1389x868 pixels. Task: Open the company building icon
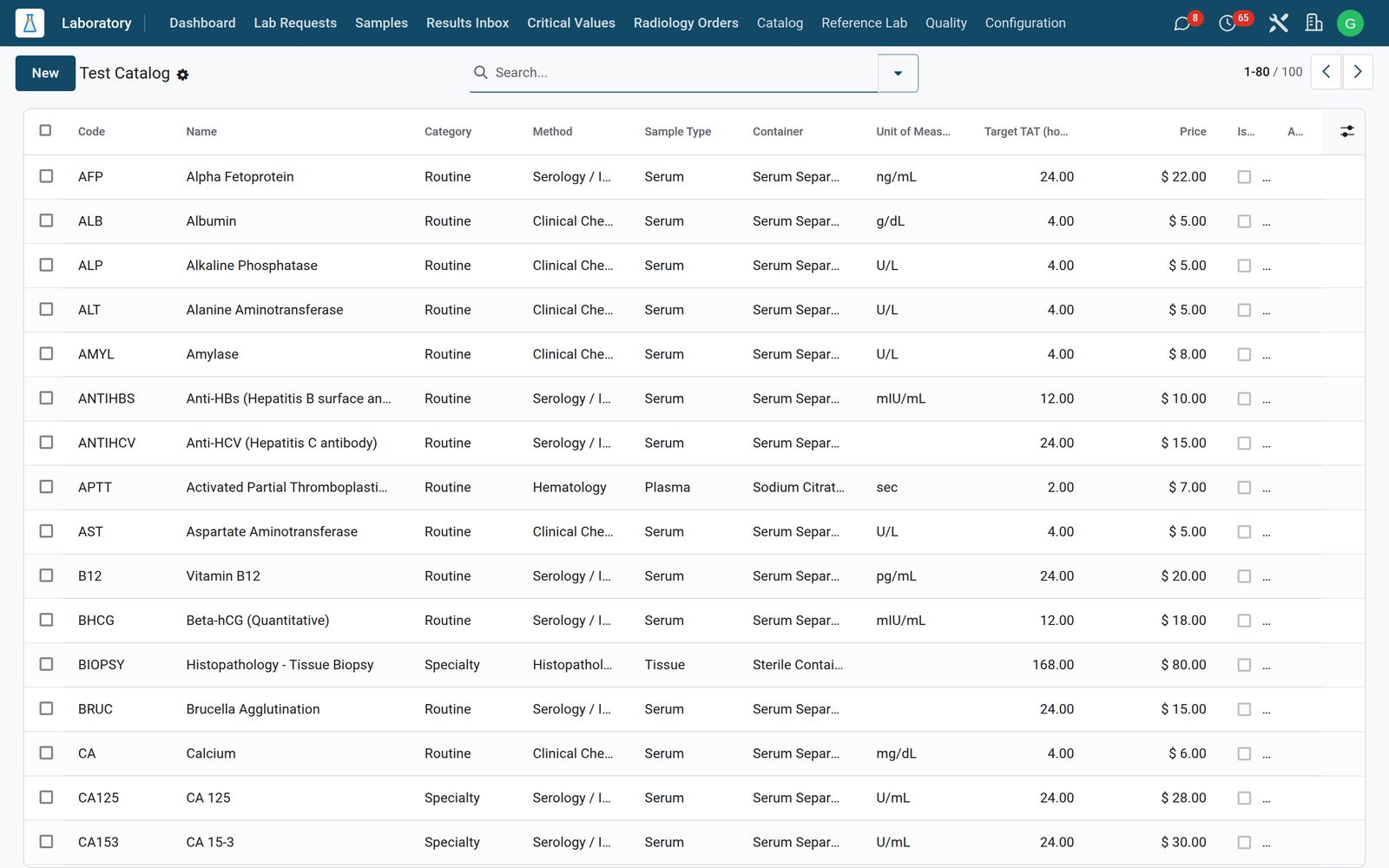point(1314,23)
